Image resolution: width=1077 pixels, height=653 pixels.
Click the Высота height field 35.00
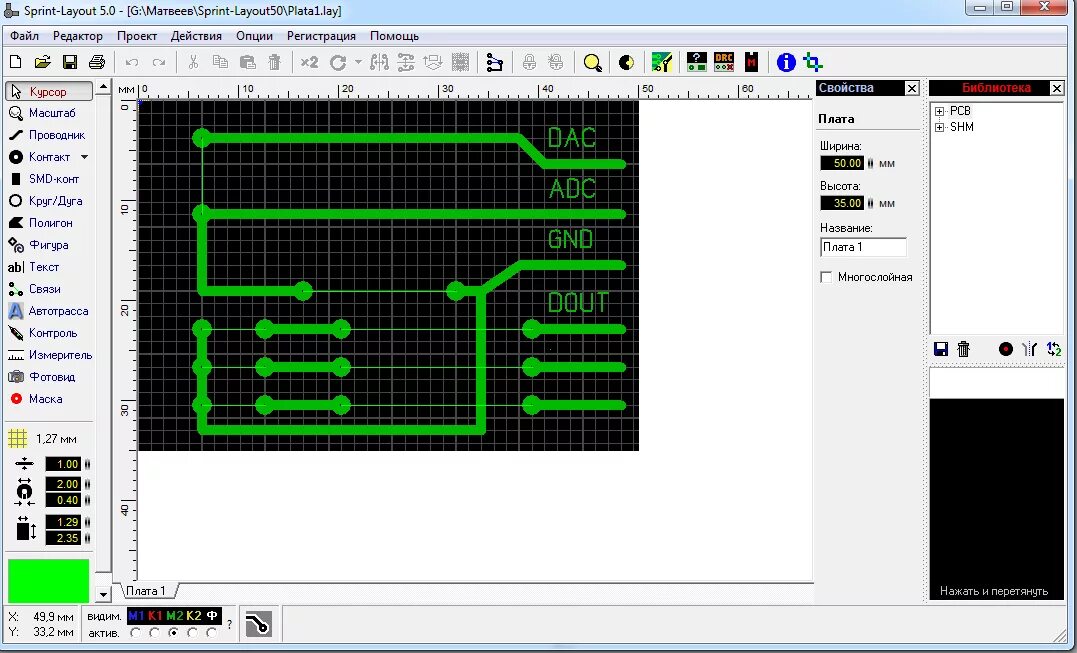tap(842, 203)
